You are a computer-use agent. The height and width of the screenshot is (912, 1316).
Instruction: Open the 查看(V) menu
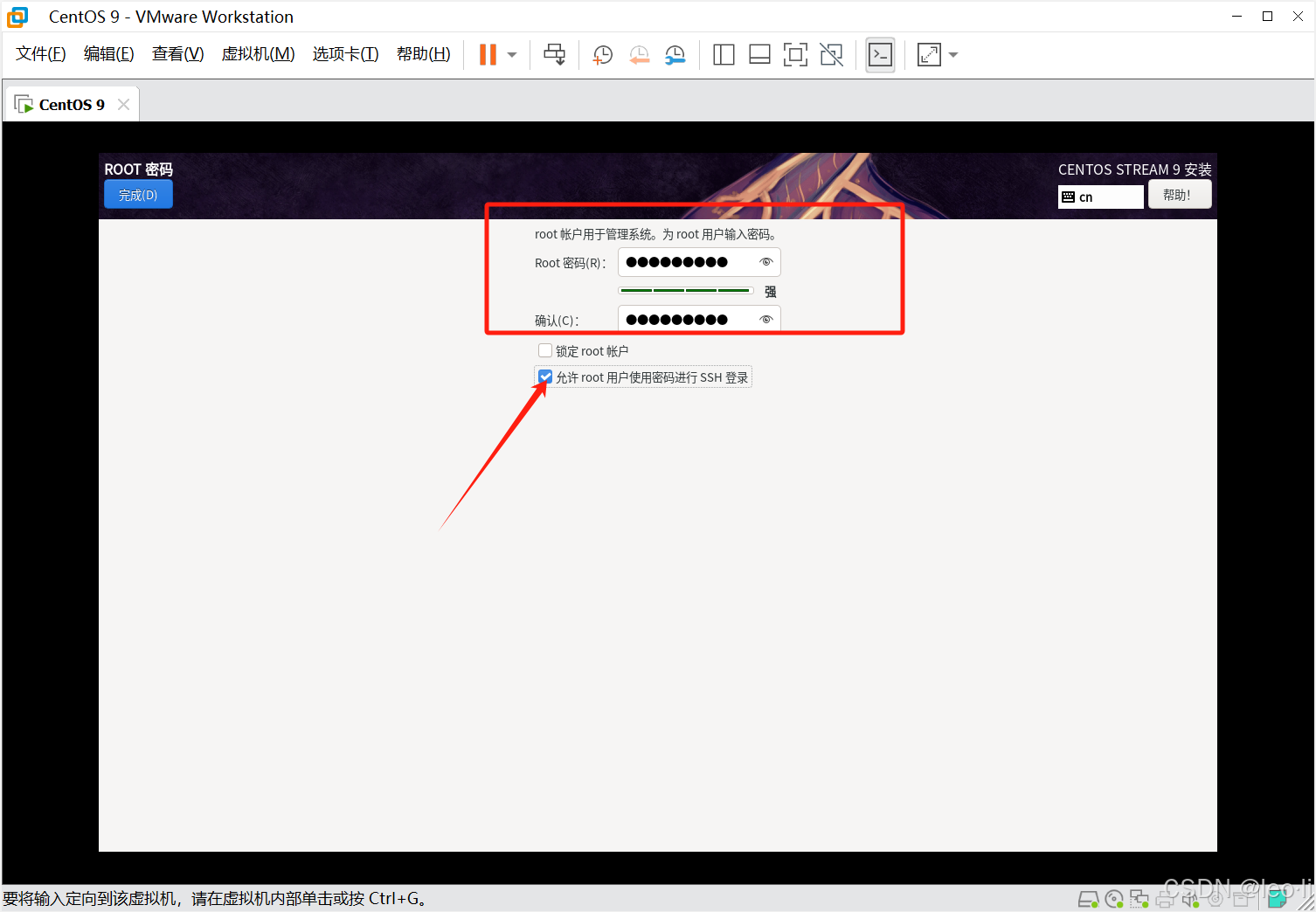click(178, 54)
